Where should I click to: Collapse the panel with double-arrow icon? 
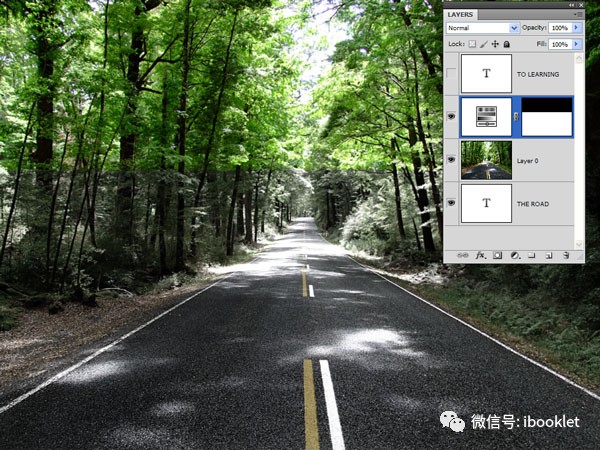pyautogui.click(x=572, y=5)
